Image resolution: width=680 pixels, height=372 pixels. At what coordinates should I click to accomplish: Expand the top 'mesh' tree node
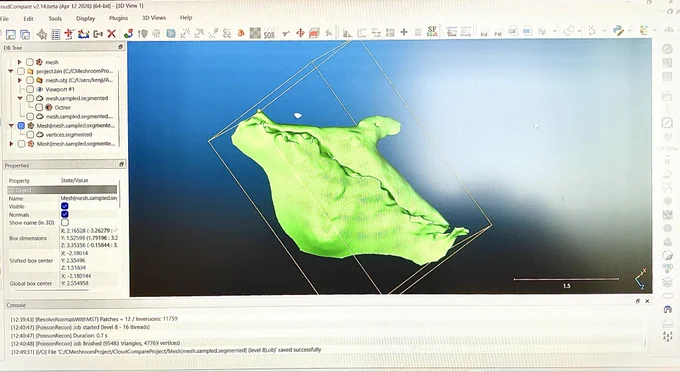click(x=20, y=62)
